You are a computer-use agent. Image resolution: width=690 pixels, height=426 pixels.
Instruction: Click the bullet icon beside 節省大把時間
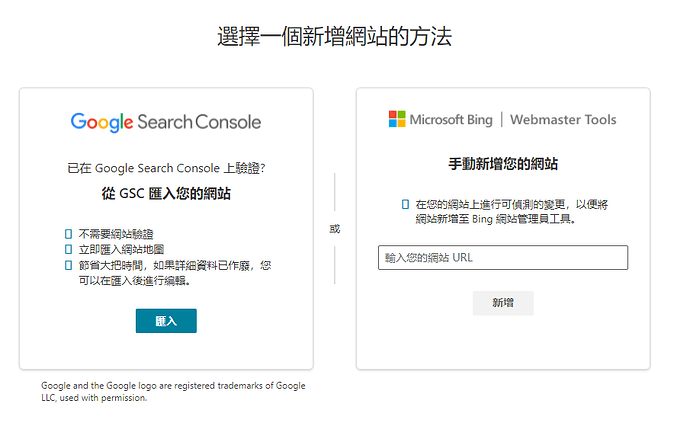(68, 265)
